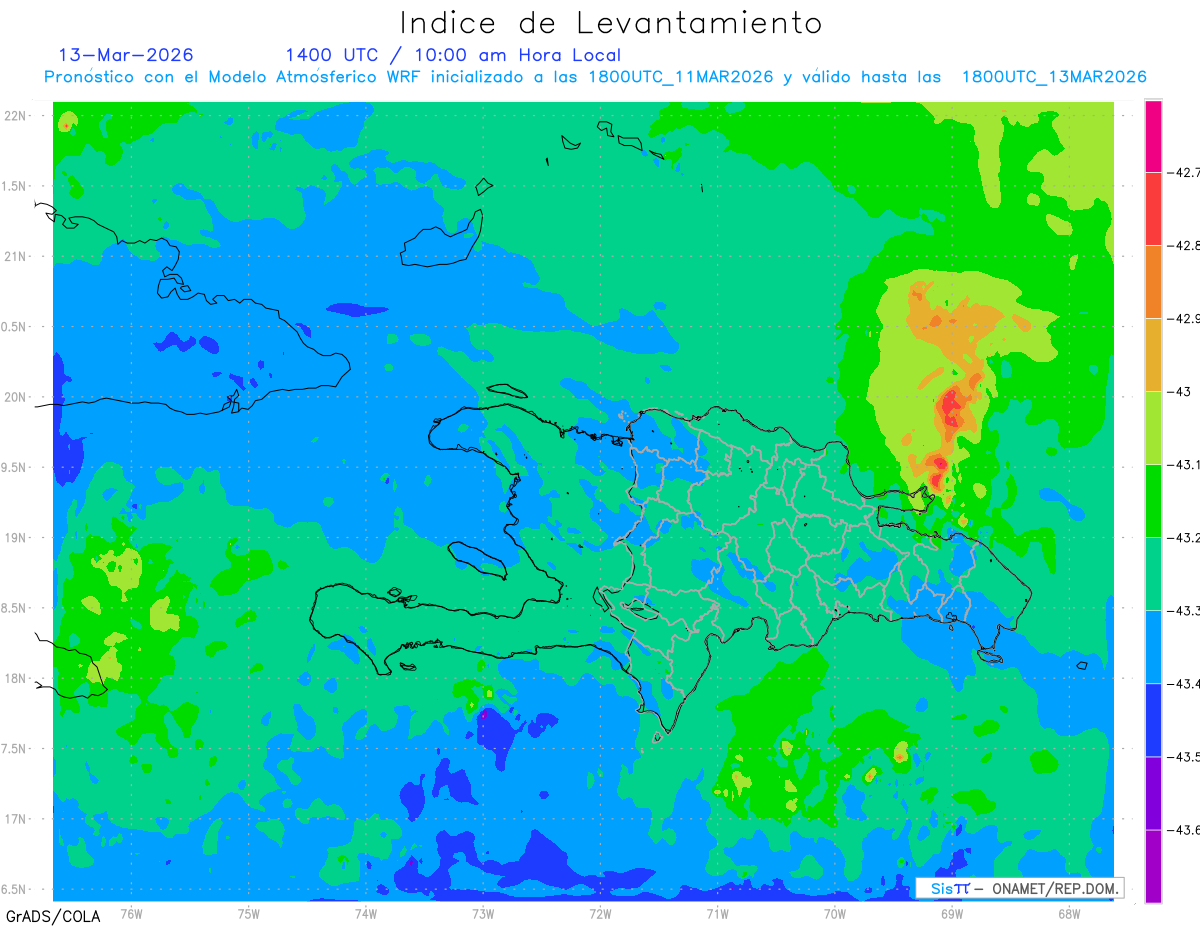Pick the teal-green swatch between -43.2 and -43.3
This screenshot has height=927, width=1200.
[1153, 574]
